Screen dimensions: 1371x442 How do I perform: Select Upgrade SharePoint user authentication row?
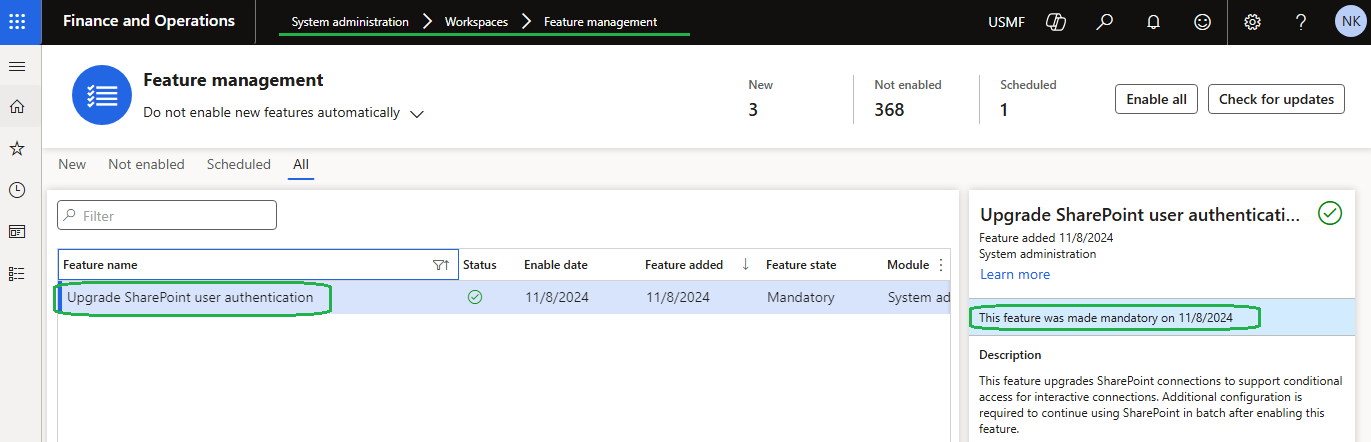click(x=504, y=297)
